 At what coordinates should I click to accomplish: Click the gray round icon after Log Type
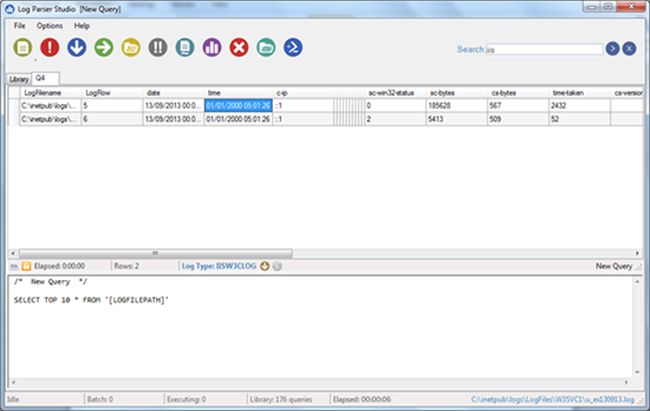tap(277, 266)
